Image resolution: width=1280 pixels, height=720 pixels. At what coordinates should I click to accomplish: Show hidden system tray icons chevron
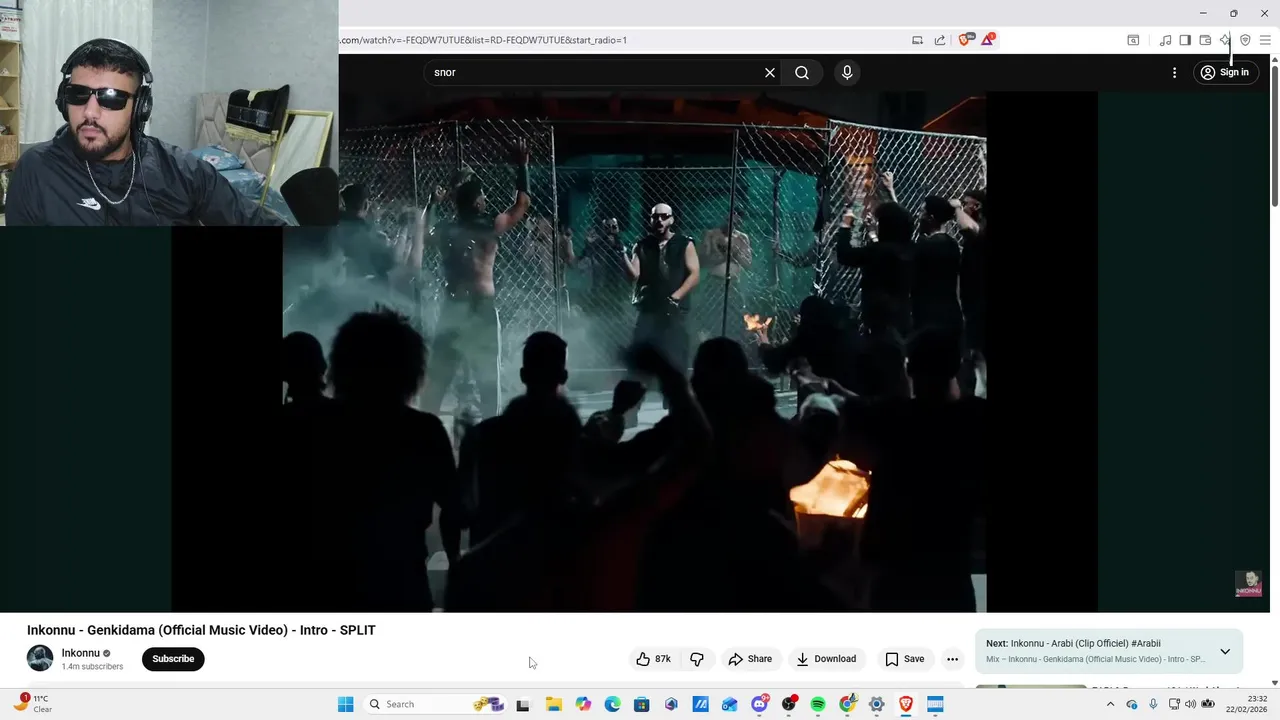click(1110, 704)
